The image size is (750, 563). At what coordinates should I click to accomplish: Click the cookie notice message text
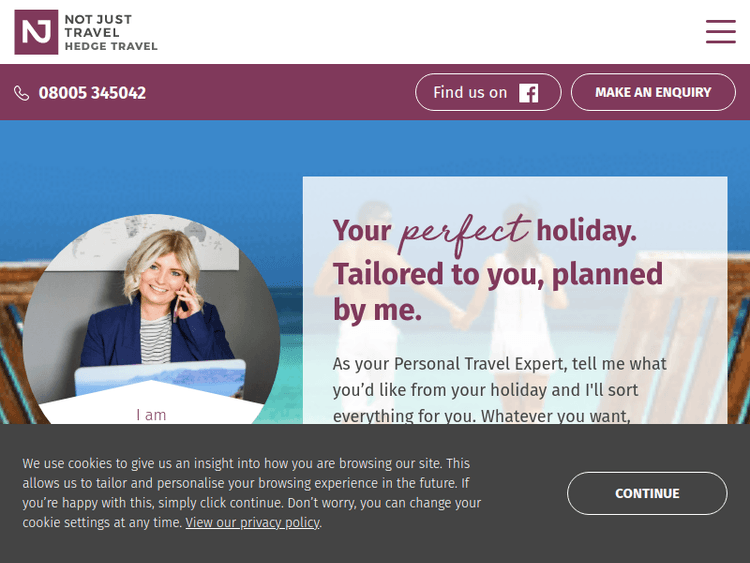tap(250, 485)
